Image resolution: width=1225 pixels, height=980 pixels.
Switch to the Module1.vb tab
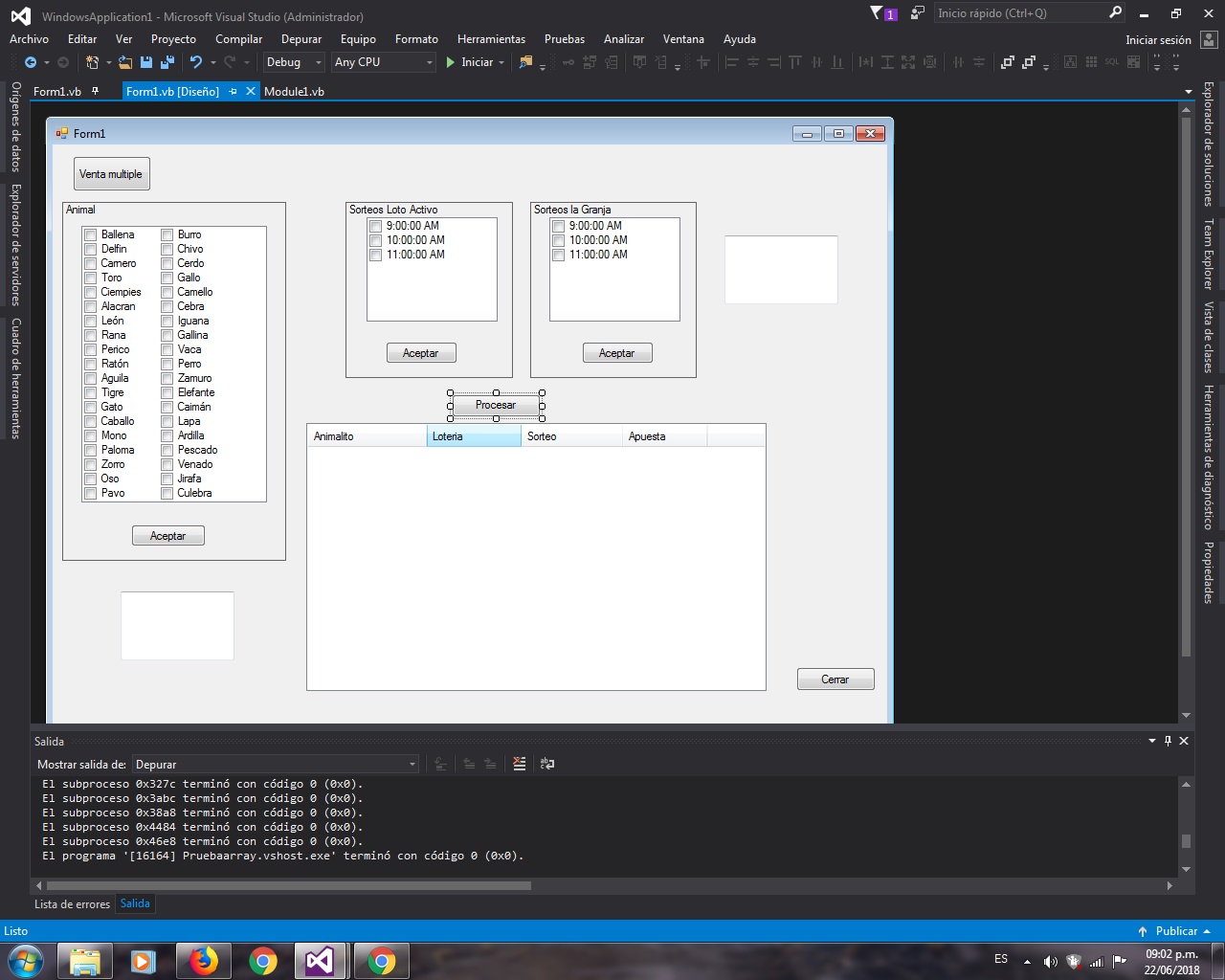coord(294,91)
